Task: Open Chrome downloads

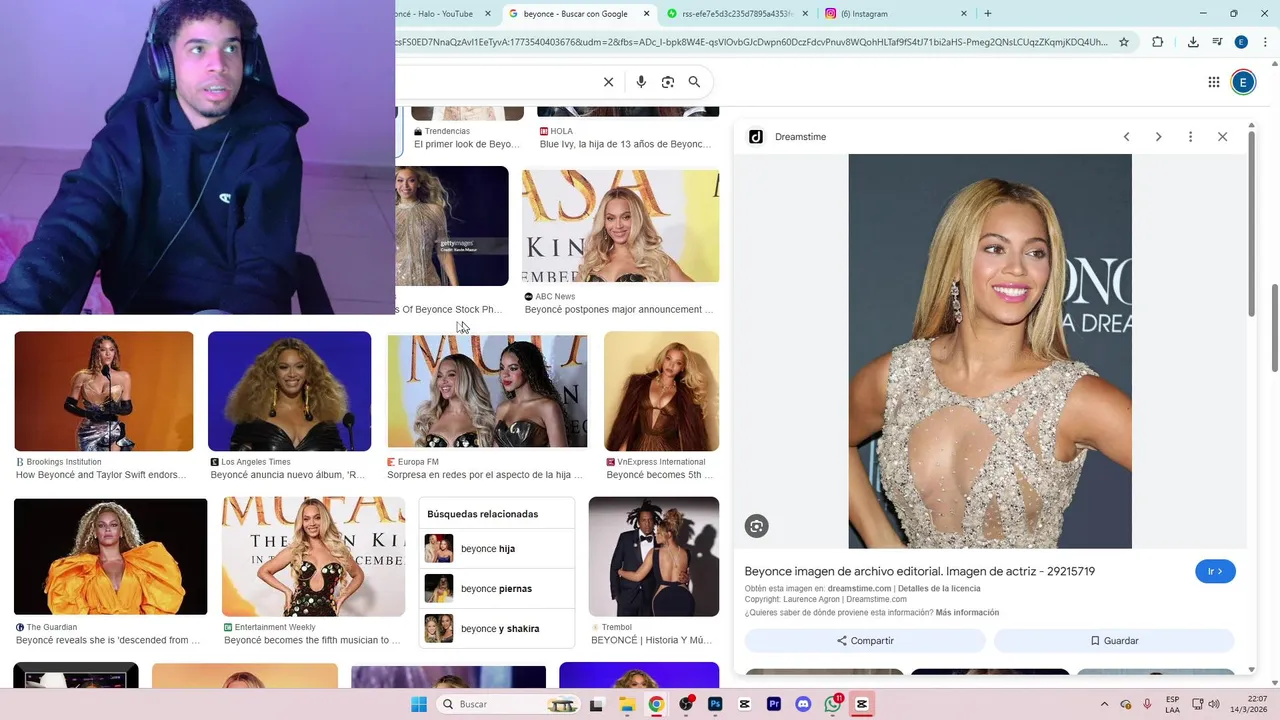Action: (1193, 42)
